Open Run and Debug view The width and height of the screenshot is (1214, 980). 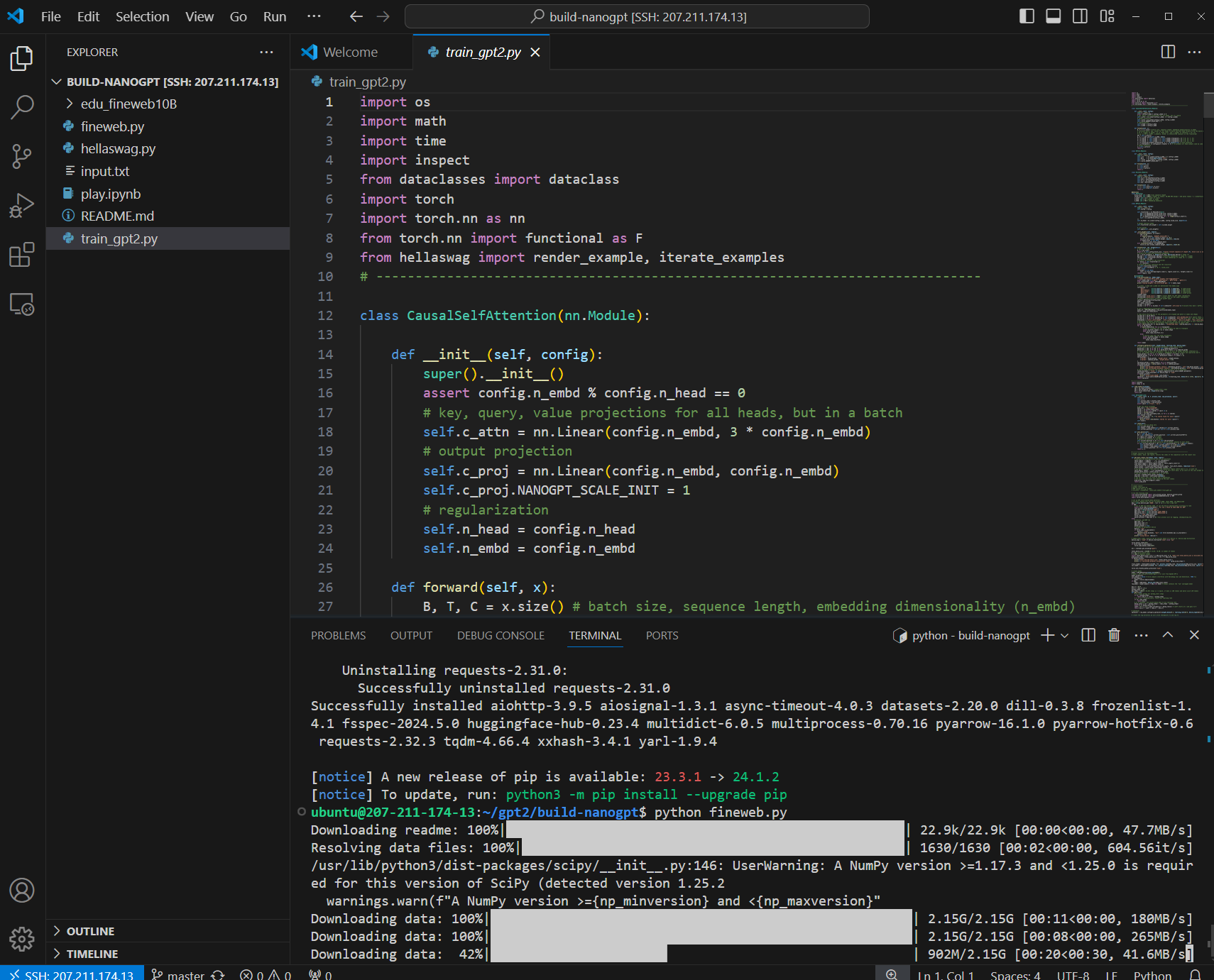click(x=22, y=206)
